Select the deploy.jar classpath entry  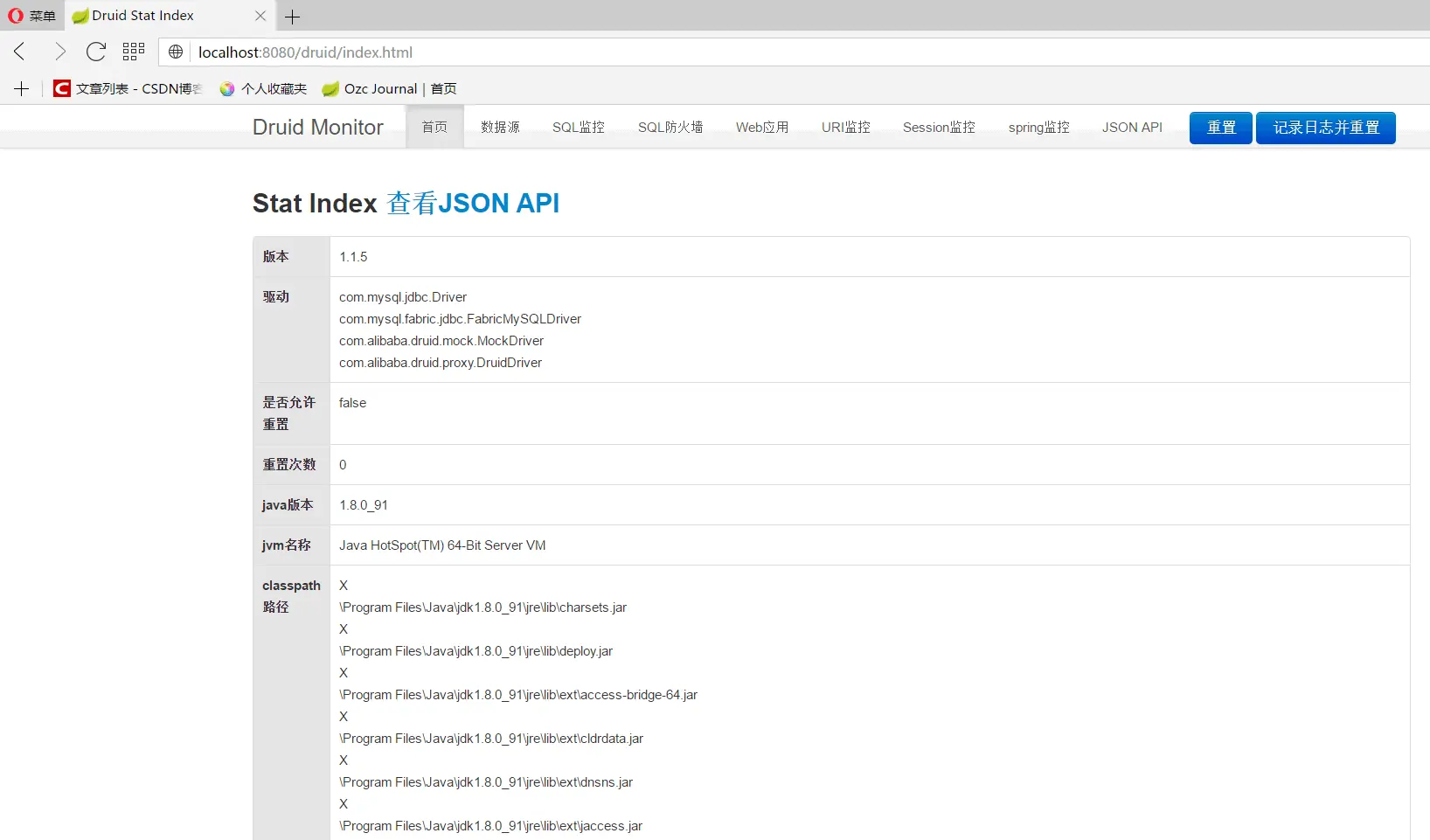click(x=476, y=651)
